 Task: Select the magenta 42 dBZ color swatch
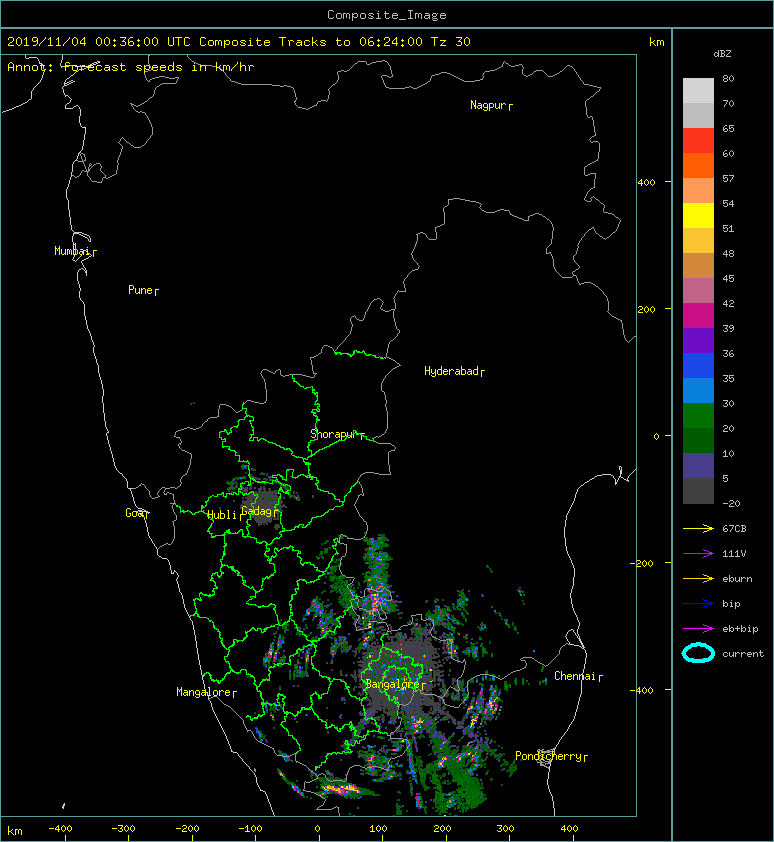click(698, 315)
